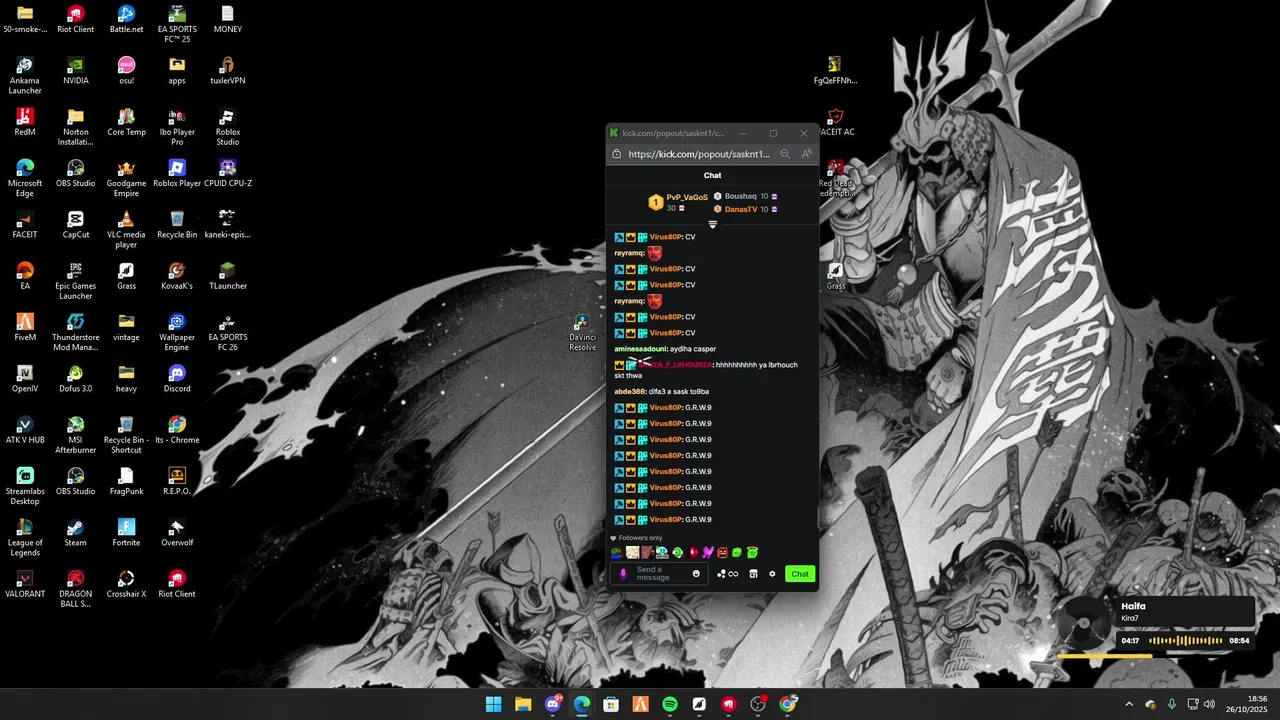Launch VLC media player shortcut

[x=126, y=229]
